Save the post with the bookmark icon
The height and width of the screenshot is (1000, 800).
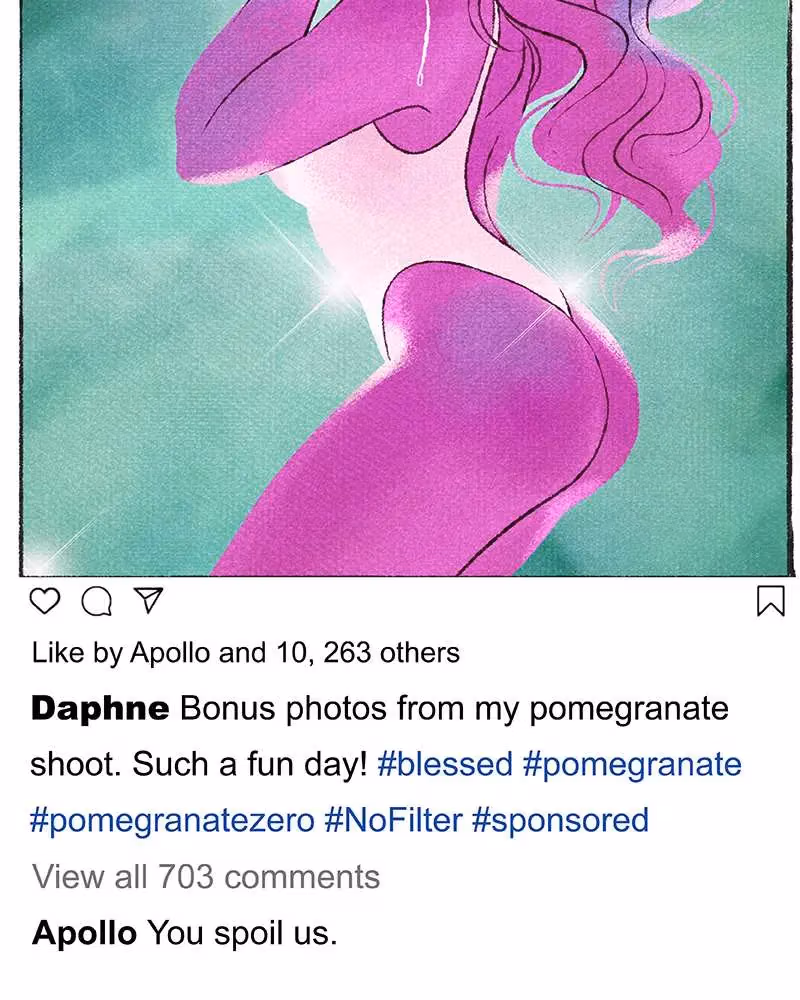coord(770,601)
